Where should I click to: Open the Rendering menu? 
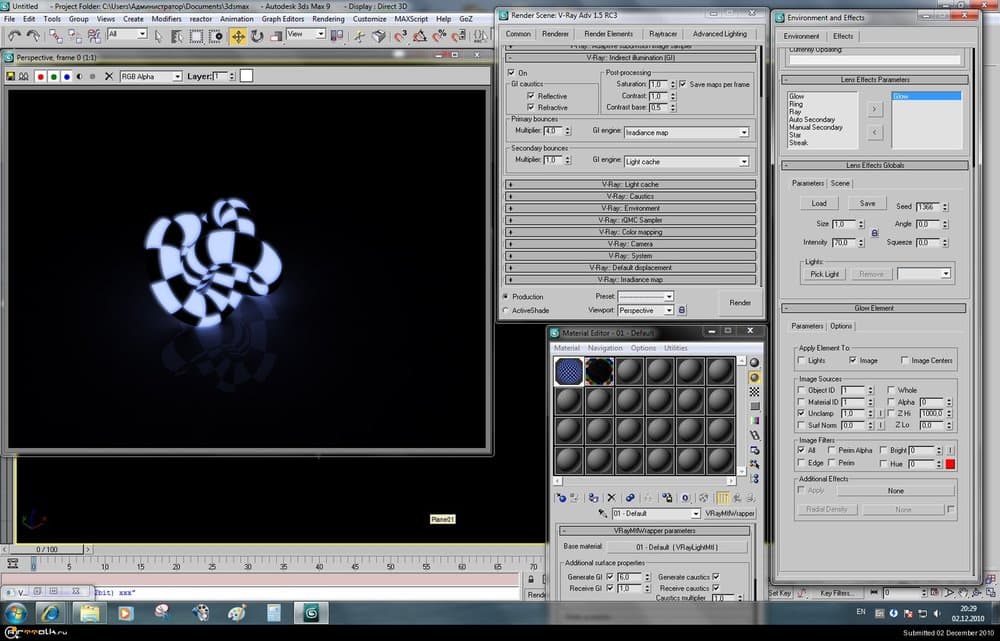[x=328, y=19]
